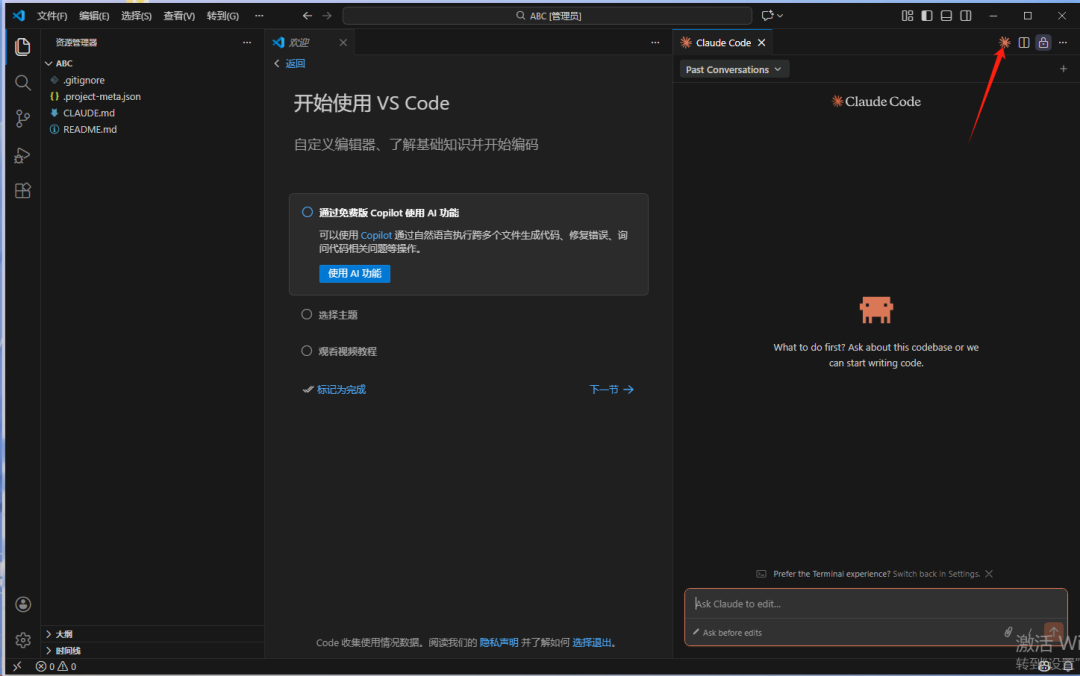
Task: Start a new conversation with plus icon
Action: (1063, 69)
